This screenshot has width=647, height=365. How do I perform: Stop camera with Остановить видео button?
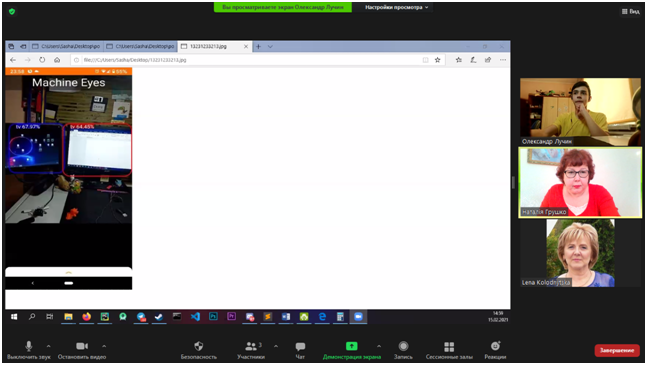[x=82, y=350]
